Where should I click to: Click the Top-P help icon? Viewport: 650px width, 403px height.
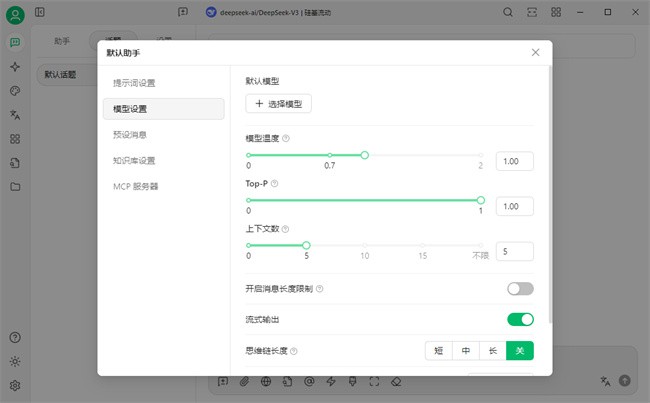pyautogui.click(x=274, y=183)
